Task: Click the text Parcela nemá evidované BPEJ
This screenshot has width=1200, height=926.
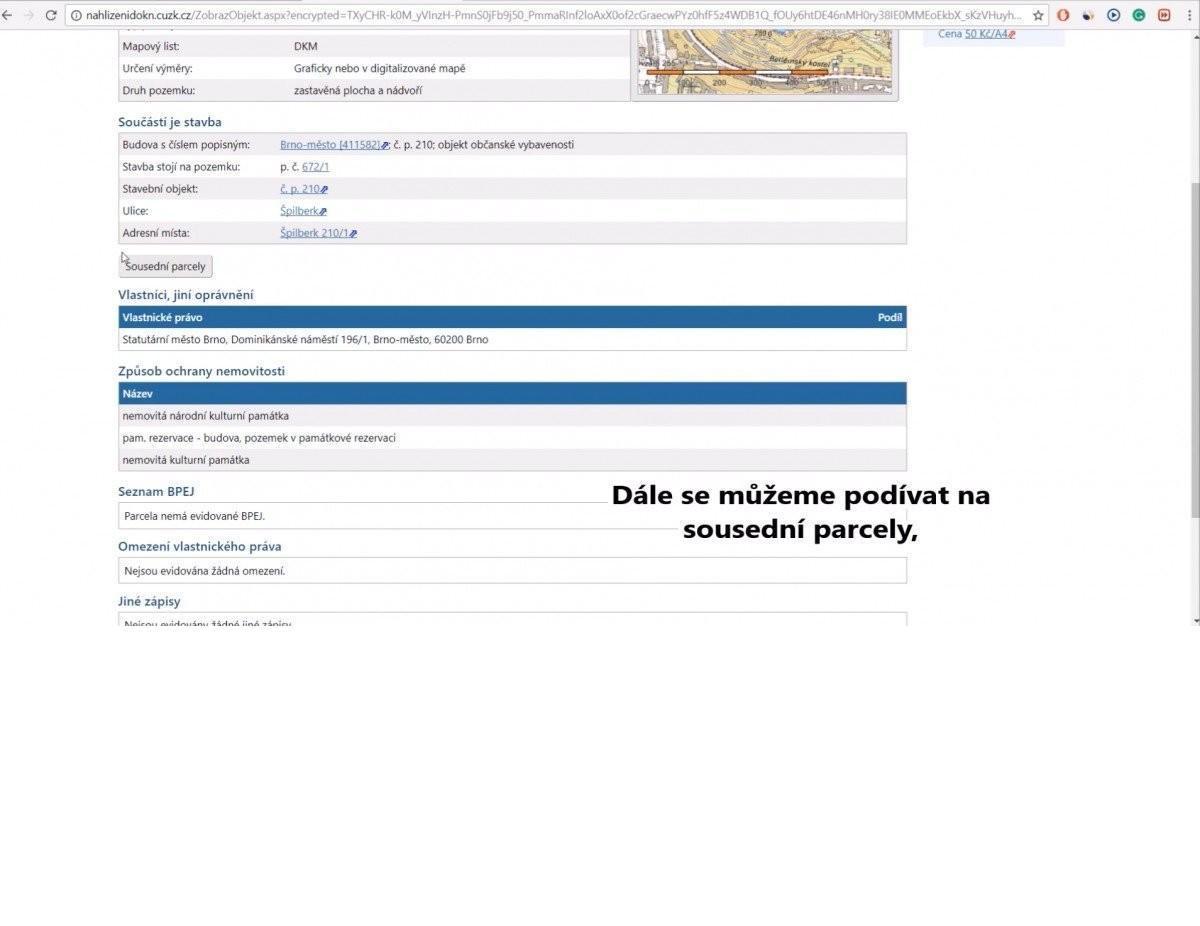Action: pos(194,516)
